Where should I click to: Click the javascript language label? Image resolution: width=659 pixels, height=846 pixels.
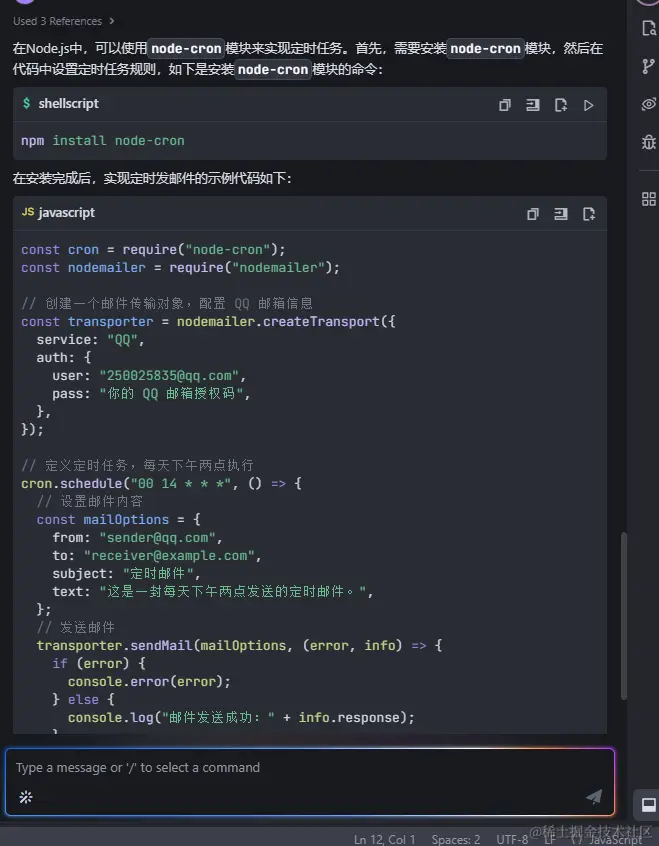(66, 213)
